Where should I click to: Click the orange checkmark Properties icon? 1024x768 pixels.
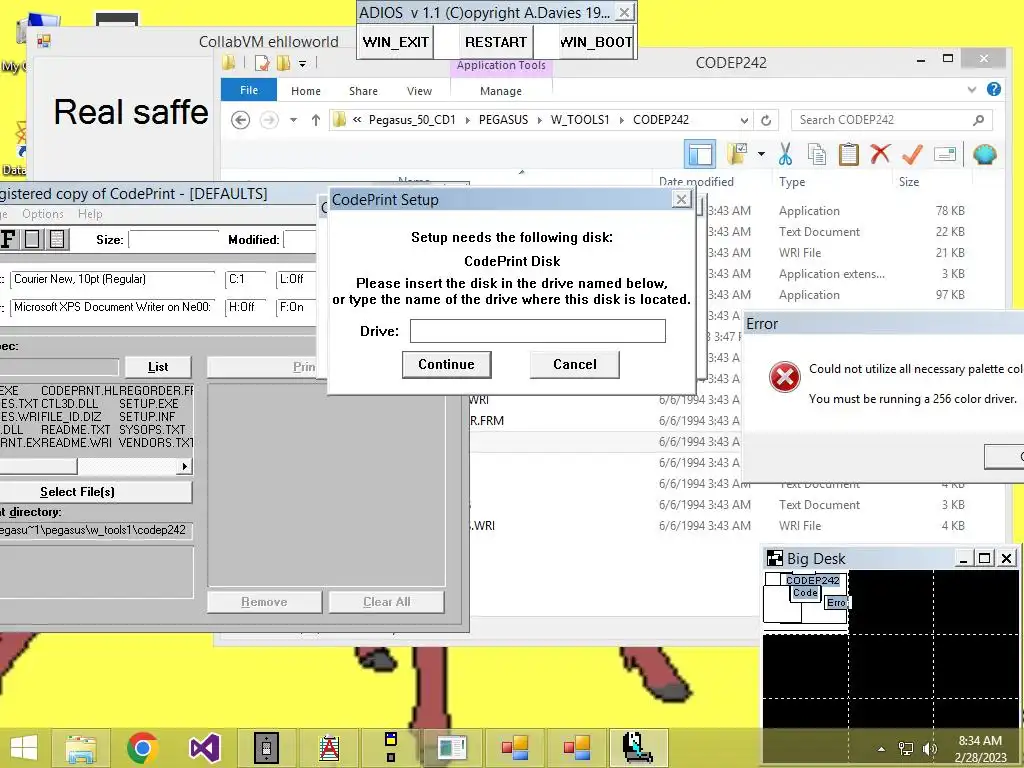(x=912, y=155)
